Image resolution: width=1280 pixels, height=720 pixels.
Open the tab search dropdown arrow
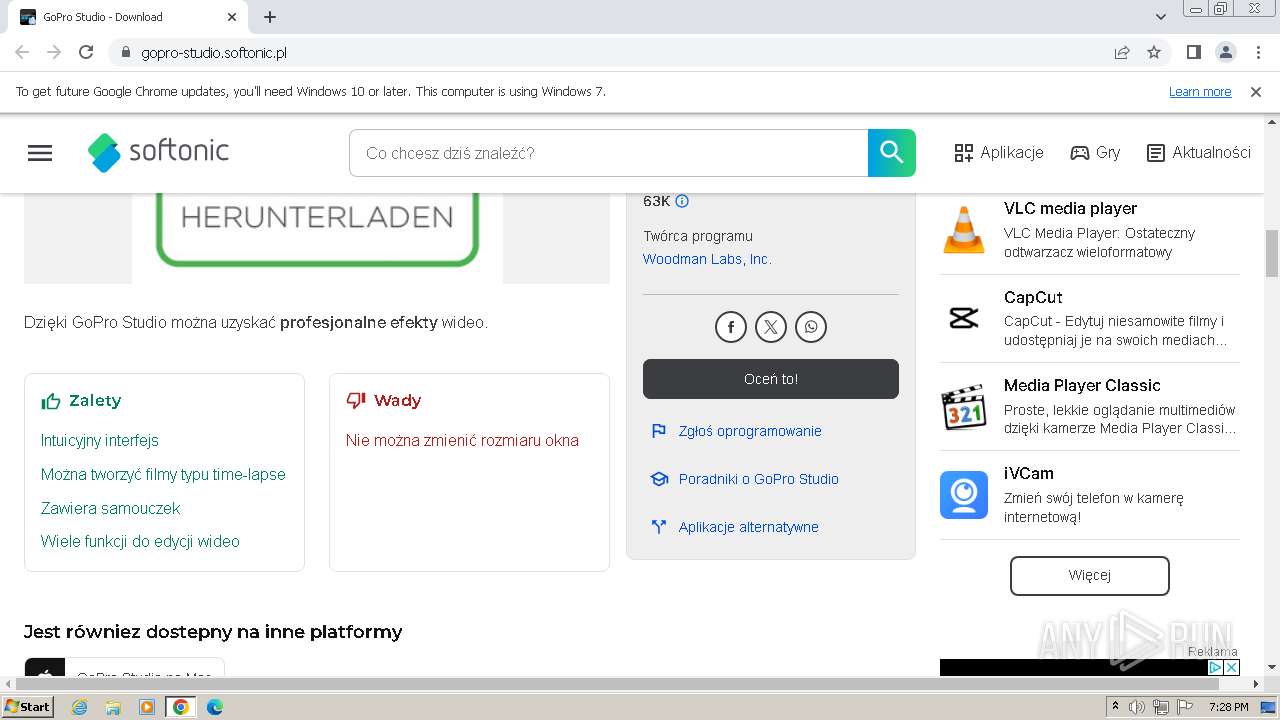pos(1161,17)
